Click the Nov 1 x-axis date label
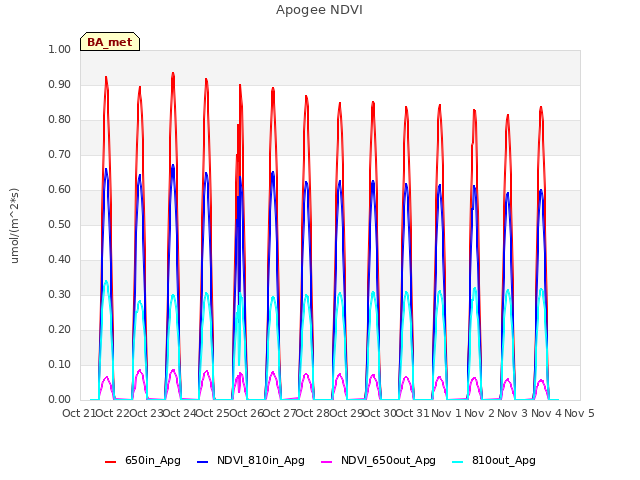This screenshot has height=480, width=640. point(446,413)
